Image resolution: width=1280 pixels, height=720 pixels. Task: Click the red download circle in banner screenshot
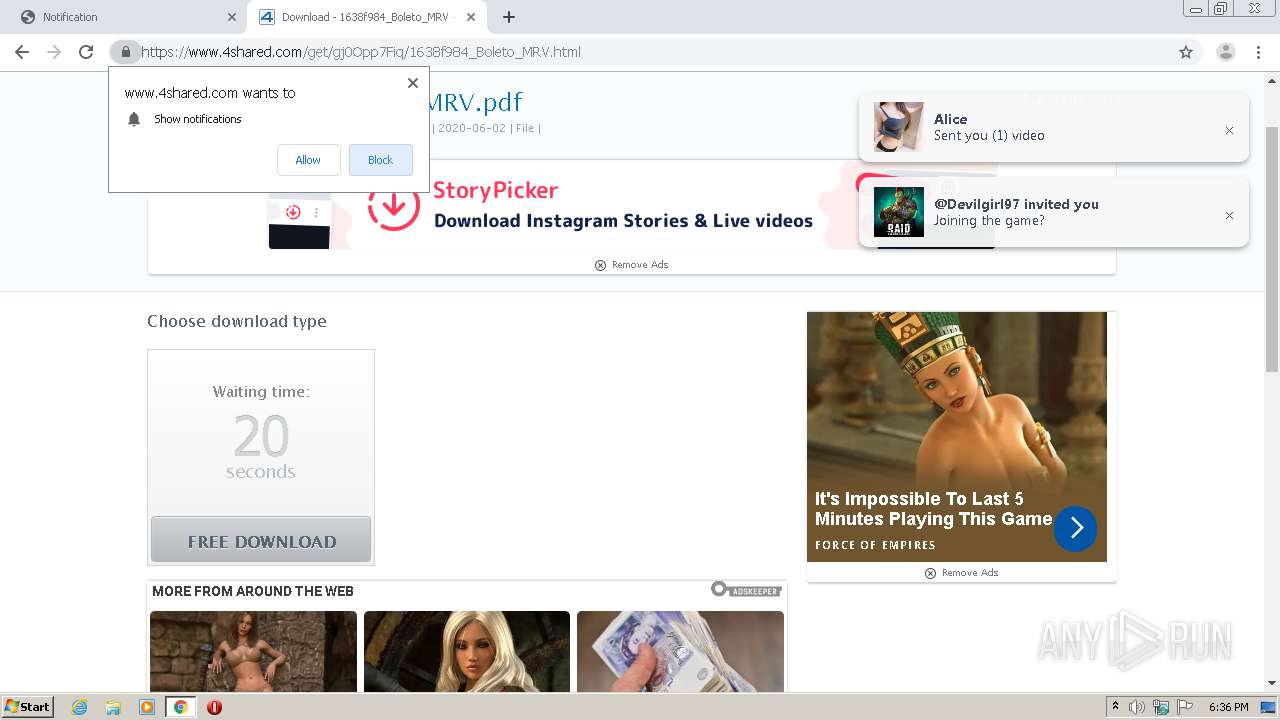(293, 212)
